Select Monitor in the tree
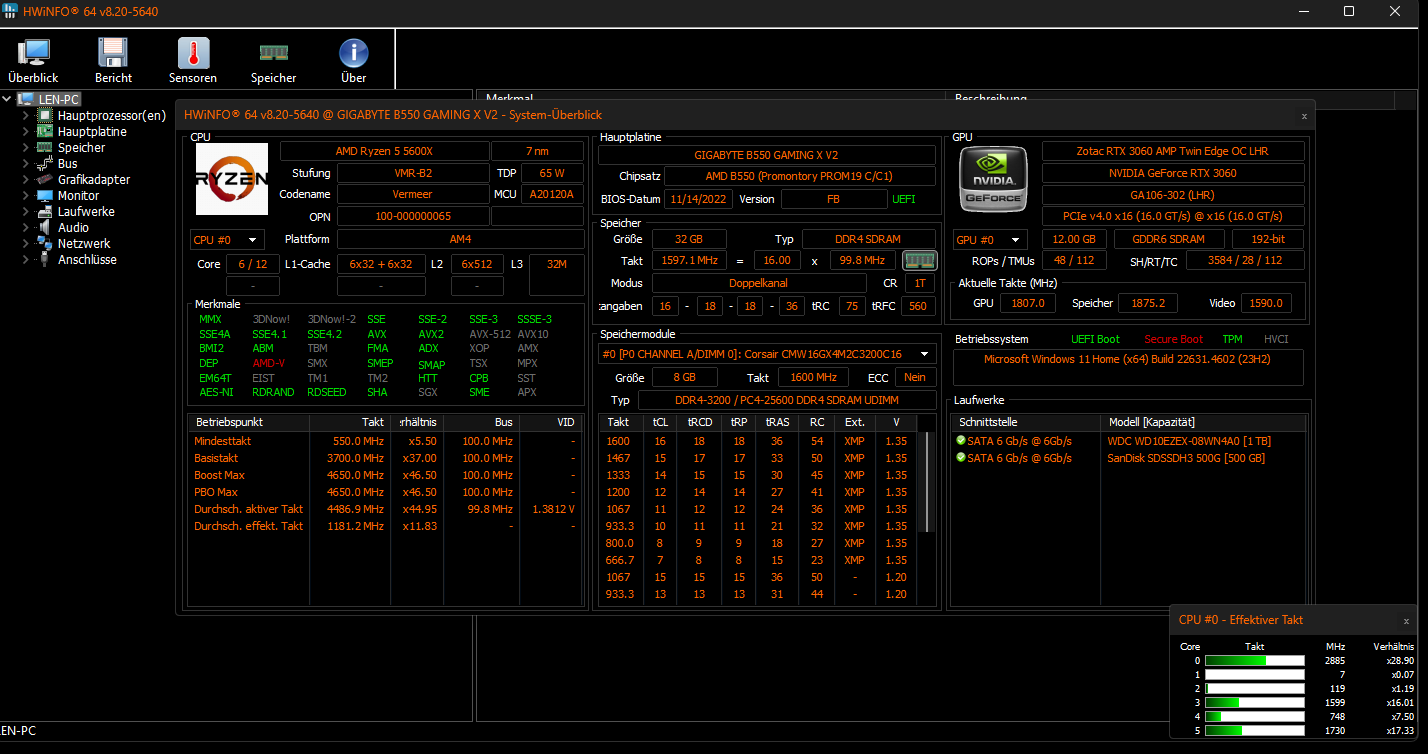1428x754 pixels. point(78,195)
